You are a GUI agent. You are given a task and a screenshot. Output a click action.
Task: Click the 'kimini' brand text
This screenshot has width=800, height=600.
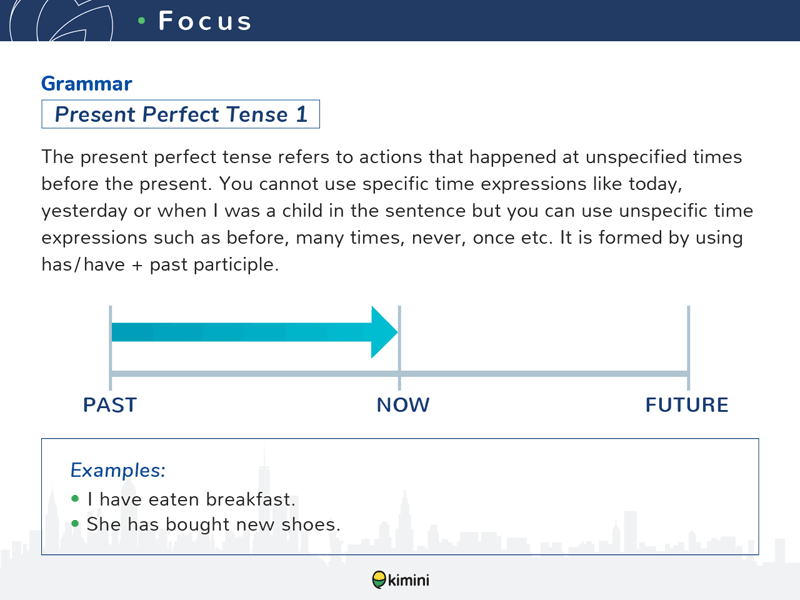coord(410,580)
